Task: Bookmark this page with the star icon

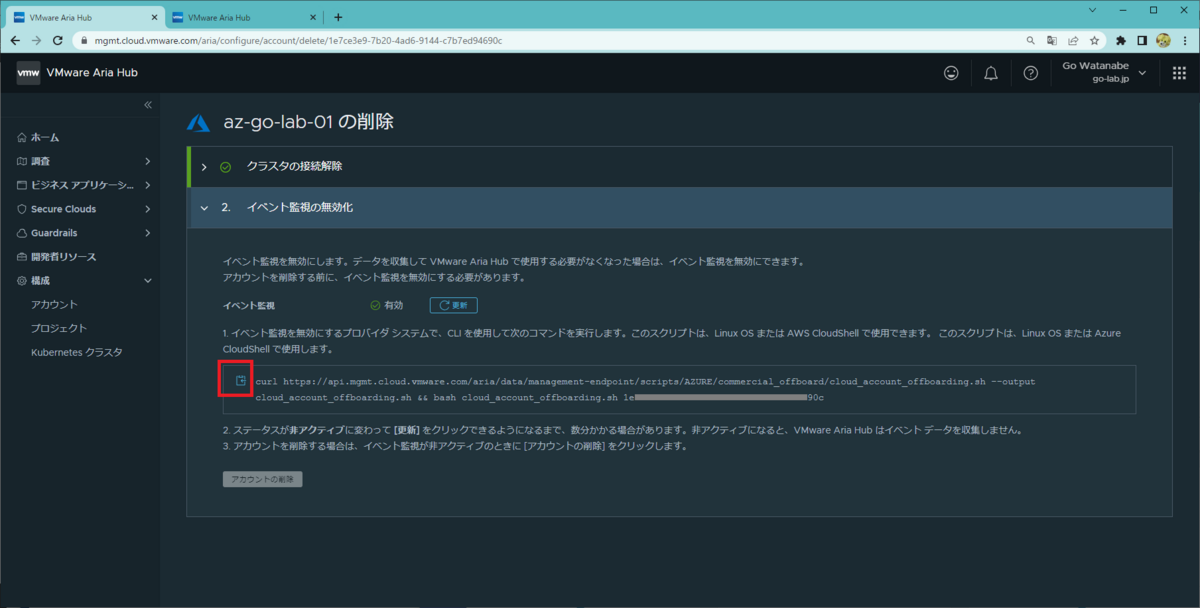Action: 1095,41
